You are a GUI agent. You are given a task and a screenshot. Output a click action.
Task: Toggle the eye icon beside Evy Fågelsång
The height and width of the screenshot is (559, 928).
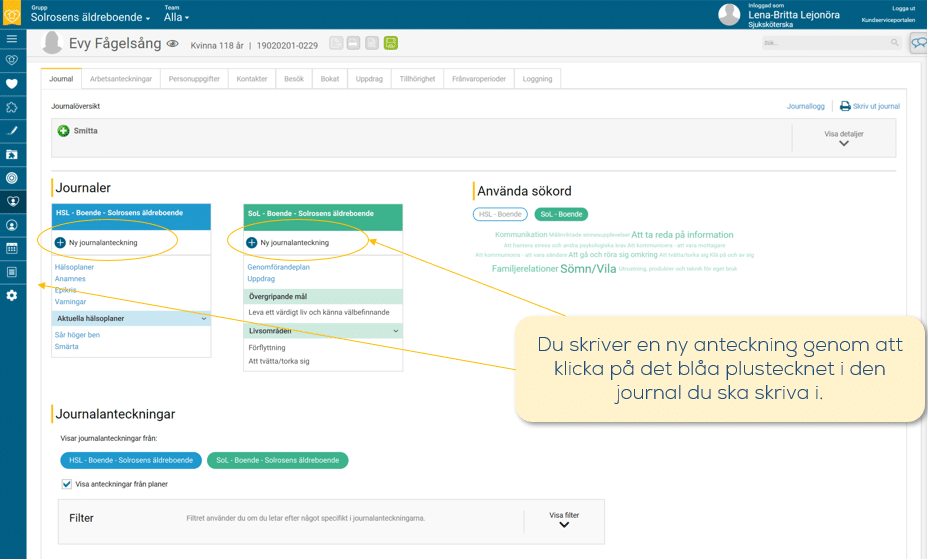pyautogui.click(x=172, y=44)
